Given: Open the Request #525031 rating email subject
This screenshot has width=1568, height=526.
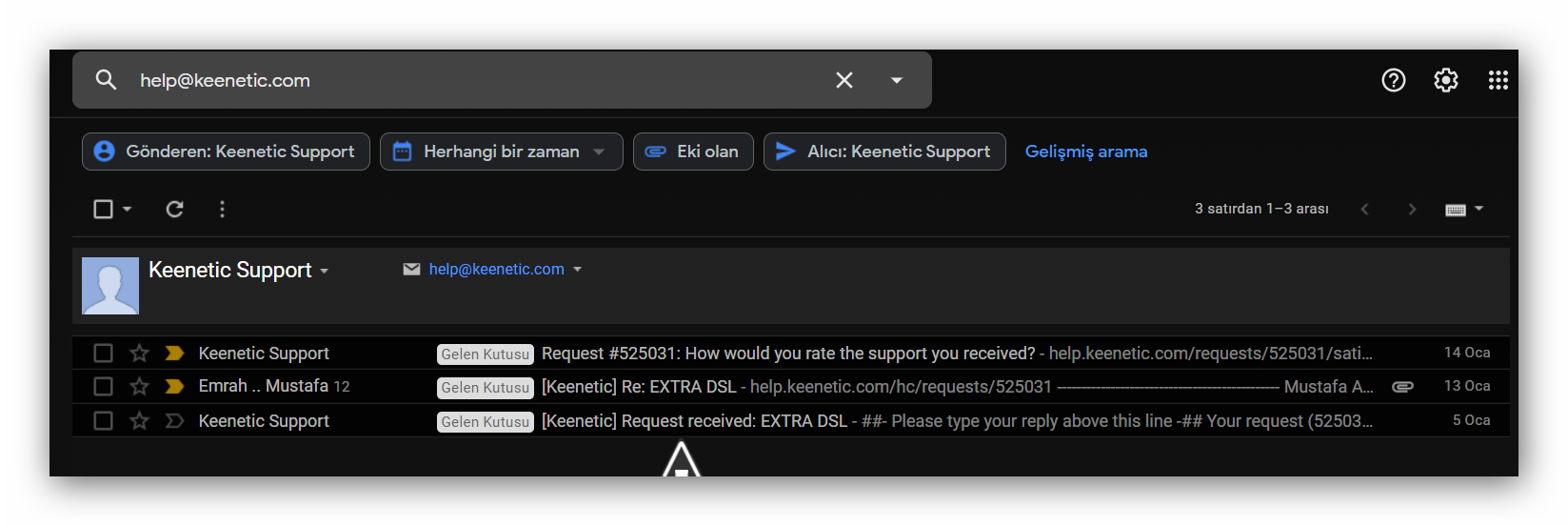Looking at the screenshot, I should tap(788, 354).
